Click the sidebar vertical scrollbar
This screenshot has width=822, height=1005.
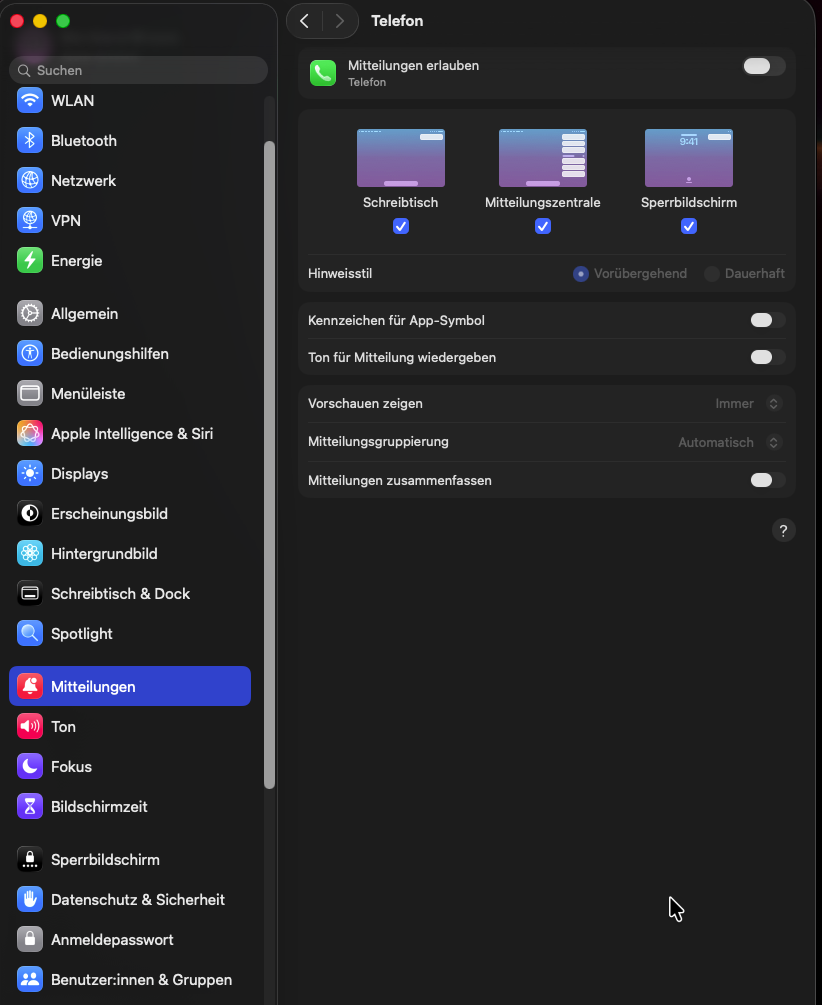coord(269,465)
